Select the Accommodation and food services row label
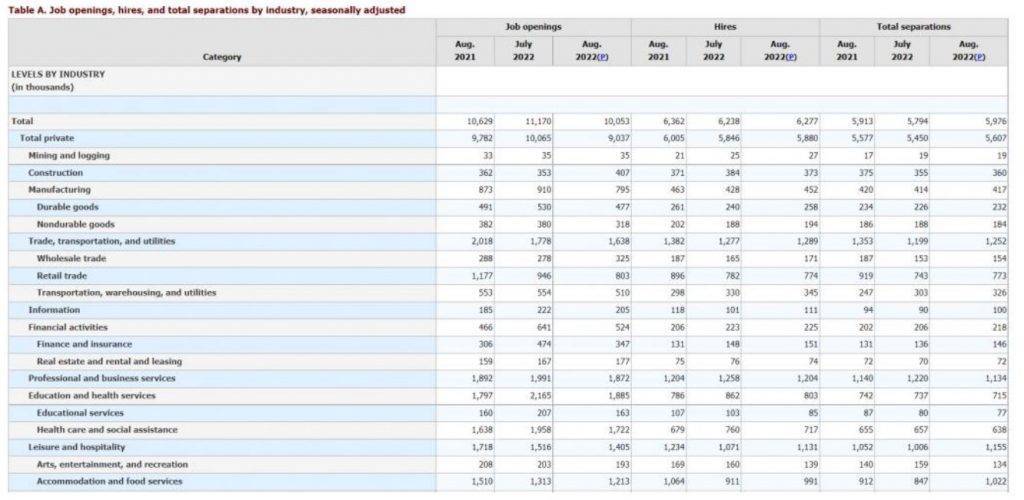Viewport: 1024px width, 500px height. (109, 481)
